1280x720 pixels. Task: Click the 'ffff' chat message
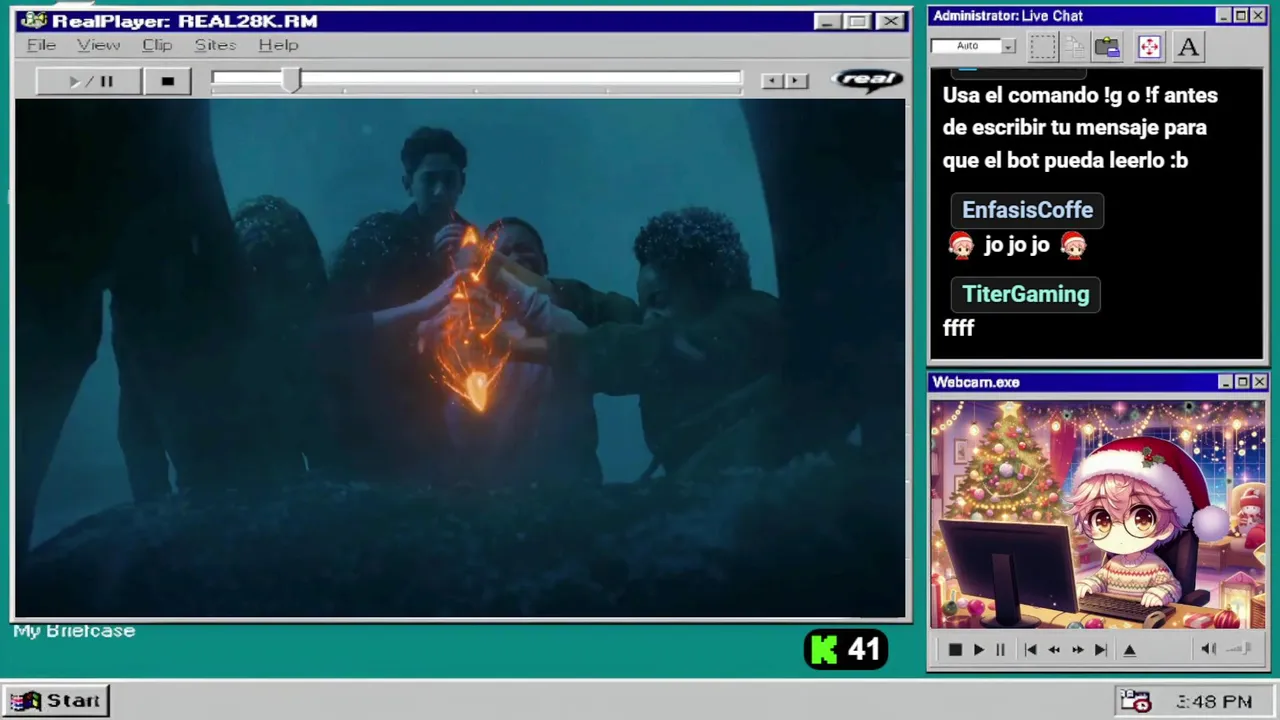[958, 328]
